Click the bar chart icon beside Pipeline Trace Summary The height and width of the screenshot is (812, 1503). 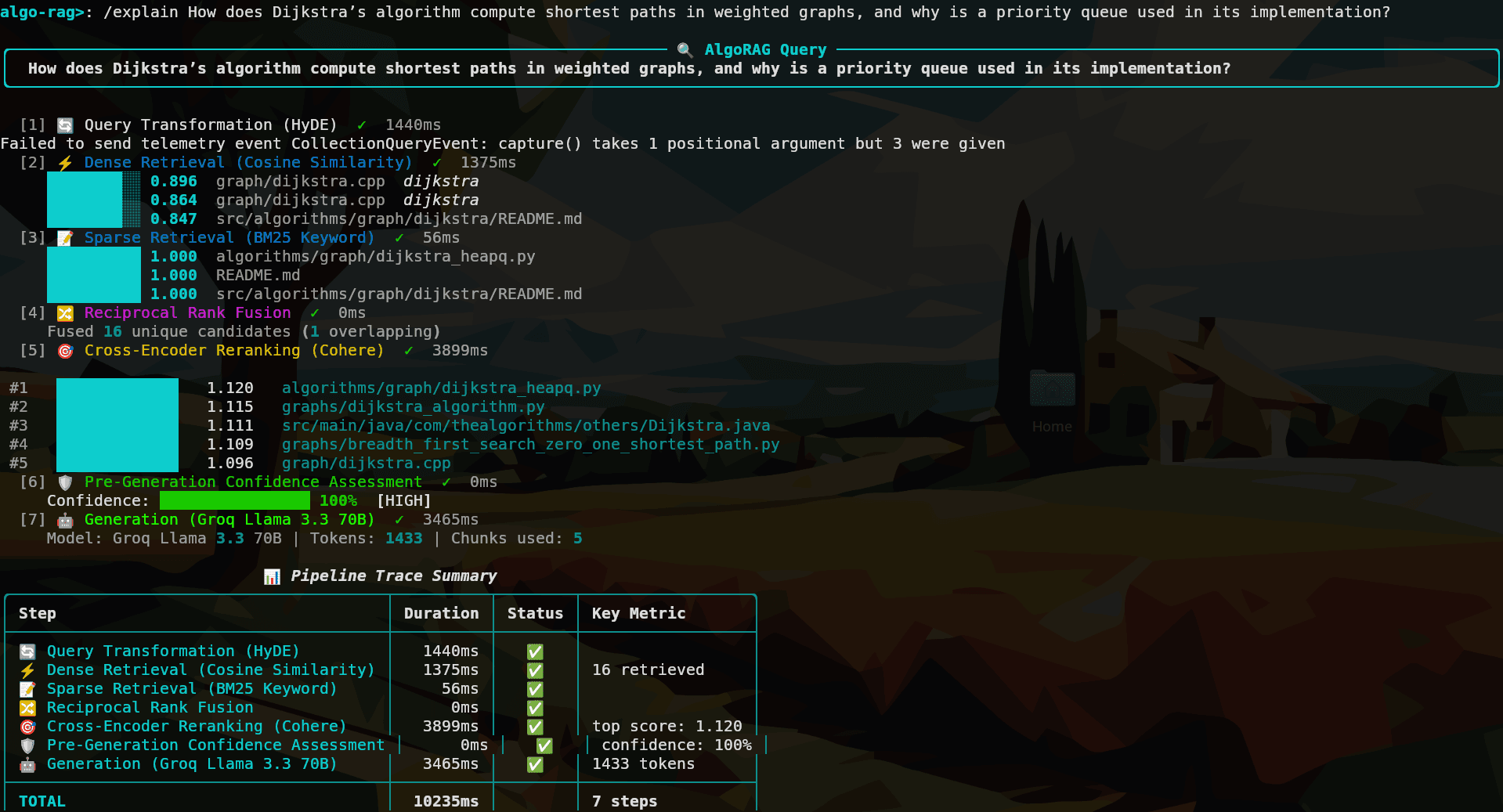pos(272,576)
